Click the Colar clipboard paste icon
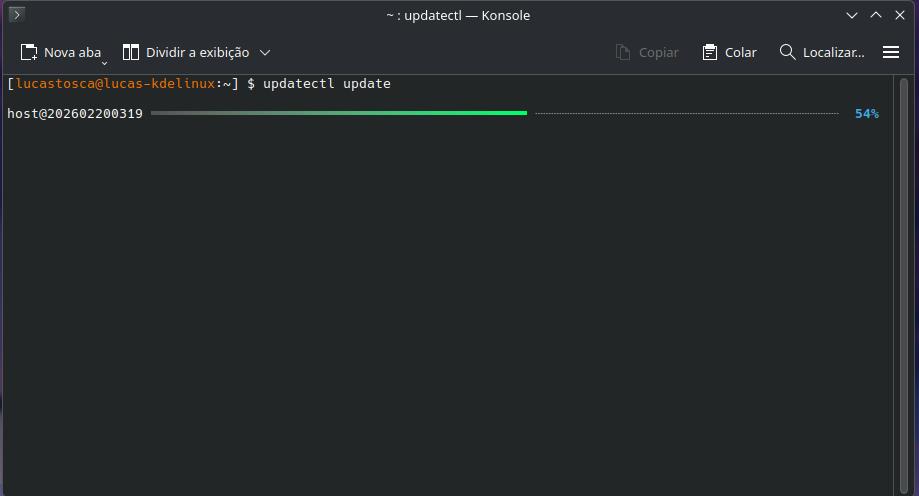 (x=710, y=52)
